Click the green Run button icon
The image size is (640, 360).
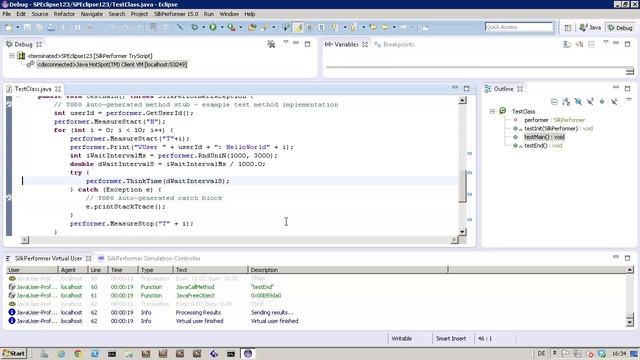213,27
